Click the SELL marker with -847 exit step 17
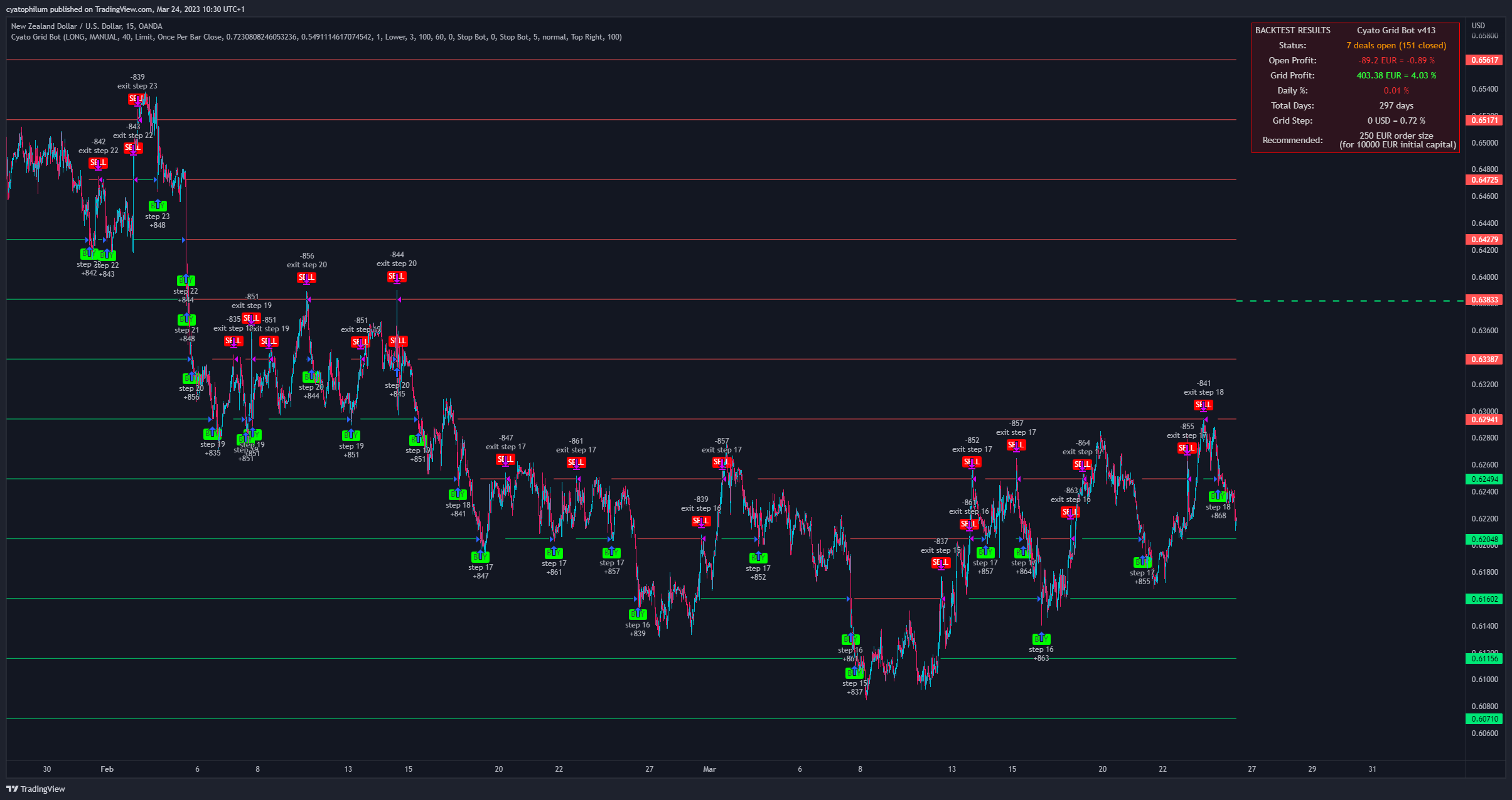Screen dimensions: 1512x800 [x=505, y=459]
